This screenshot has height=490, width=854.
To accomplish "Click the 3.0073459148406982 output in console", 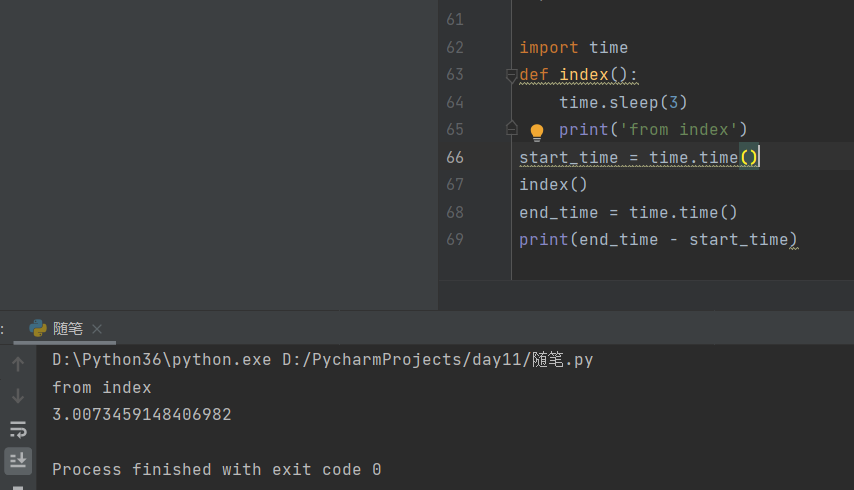I will 141,414.
